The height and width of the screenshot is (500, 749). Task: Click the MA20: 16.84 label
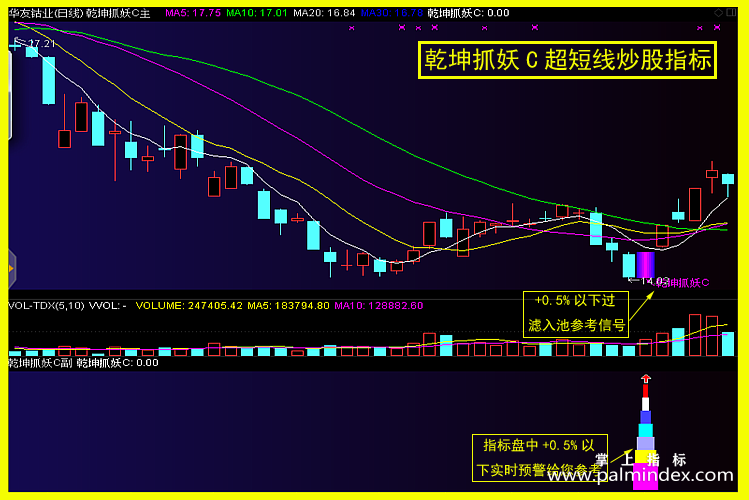coord(324,13)
